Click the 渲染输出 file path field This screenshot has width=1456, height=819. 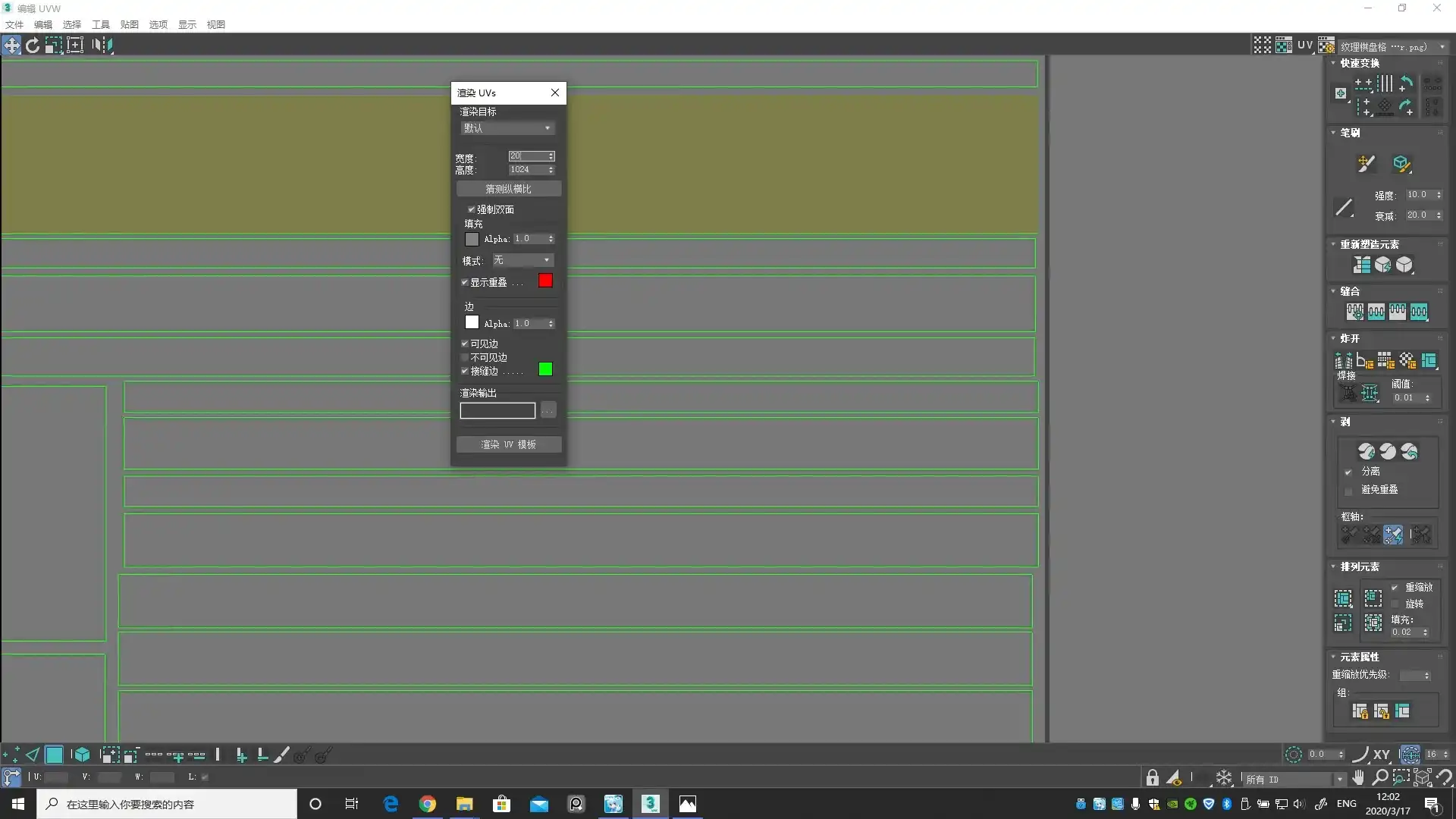point(497,410)
